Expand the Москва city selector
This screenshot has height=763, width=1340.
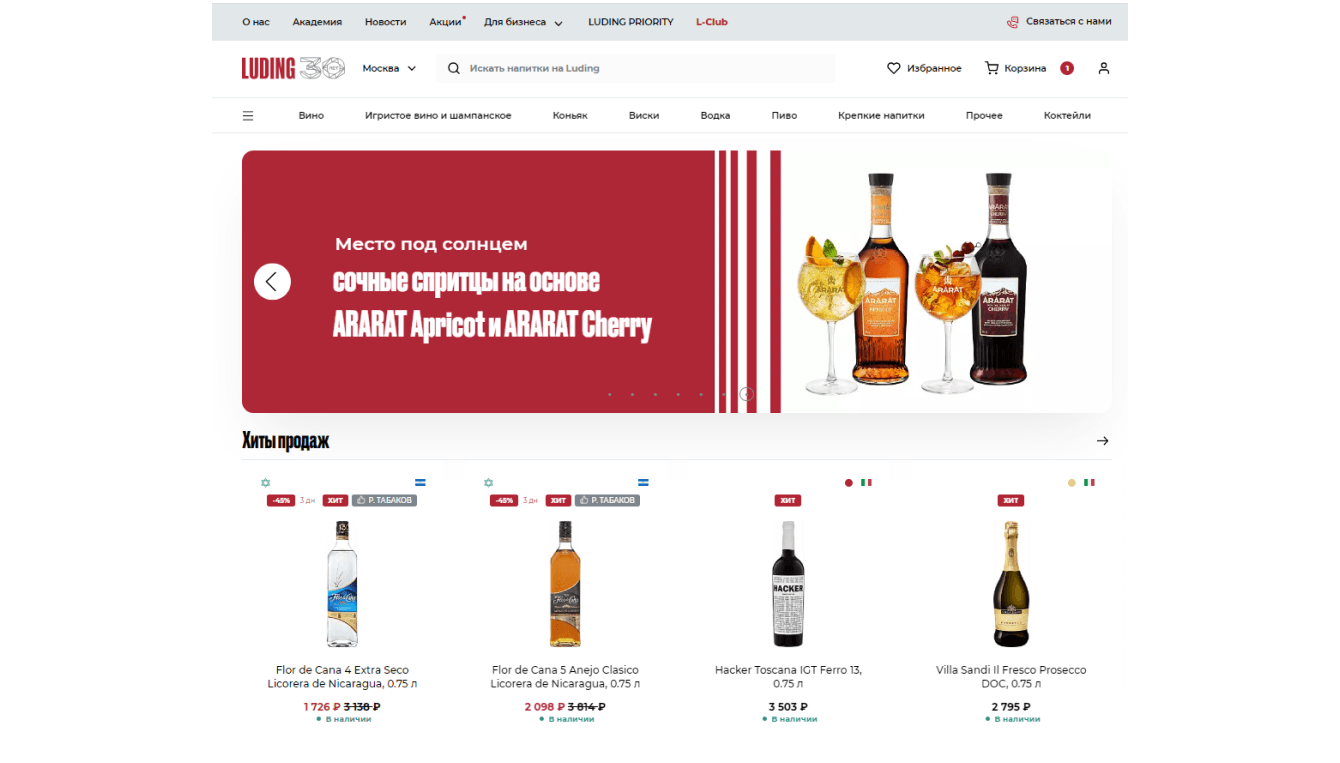click(389, 68)
